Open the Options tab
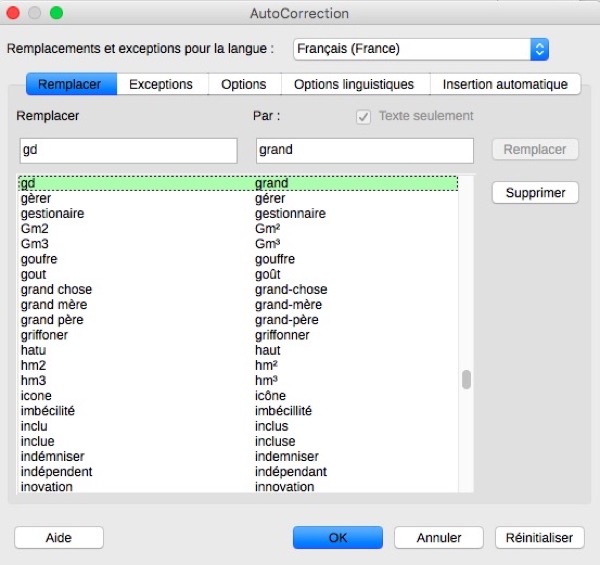The image size is (600, 565). [x=244, y=84]
